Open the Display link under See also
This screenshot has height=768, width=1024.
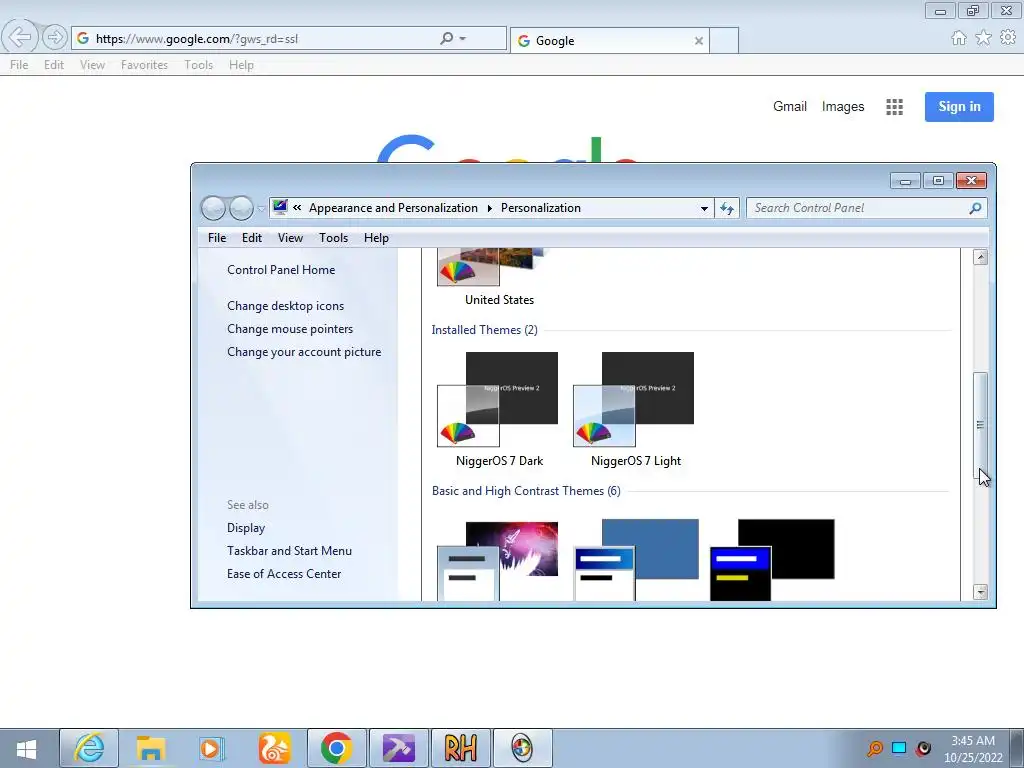[246, 528]
